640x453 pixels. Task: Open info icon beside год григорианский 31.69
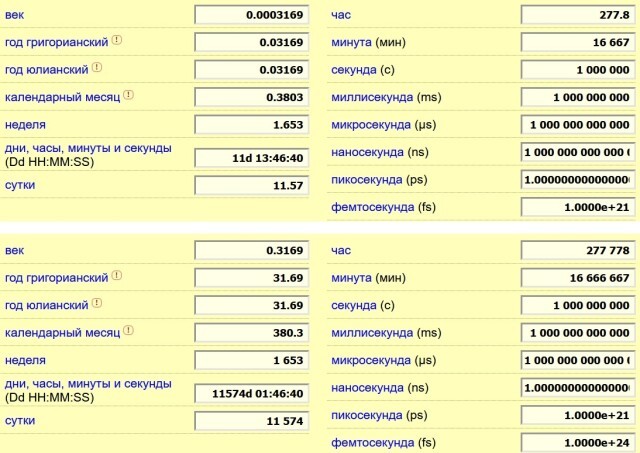(x=117, y=275)
